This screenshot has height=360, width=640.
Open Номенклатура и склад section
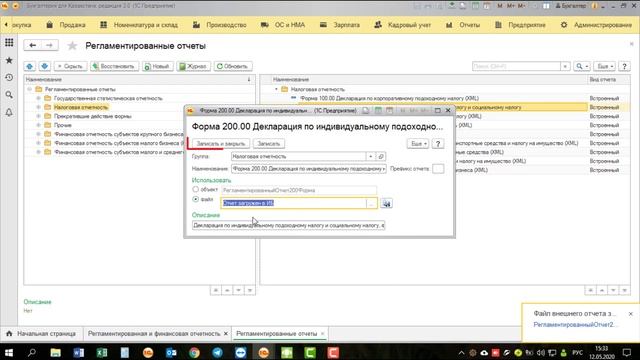point(139,25)
